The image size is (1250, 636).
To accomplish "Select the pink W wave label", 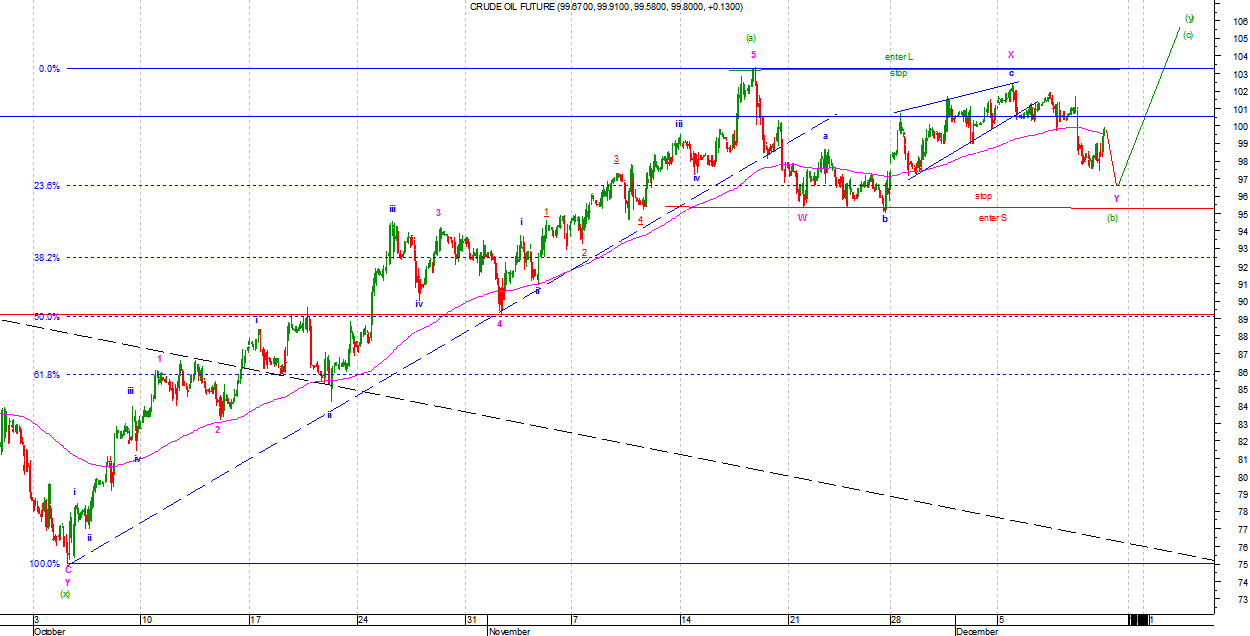I will click(x=802, y=217).
